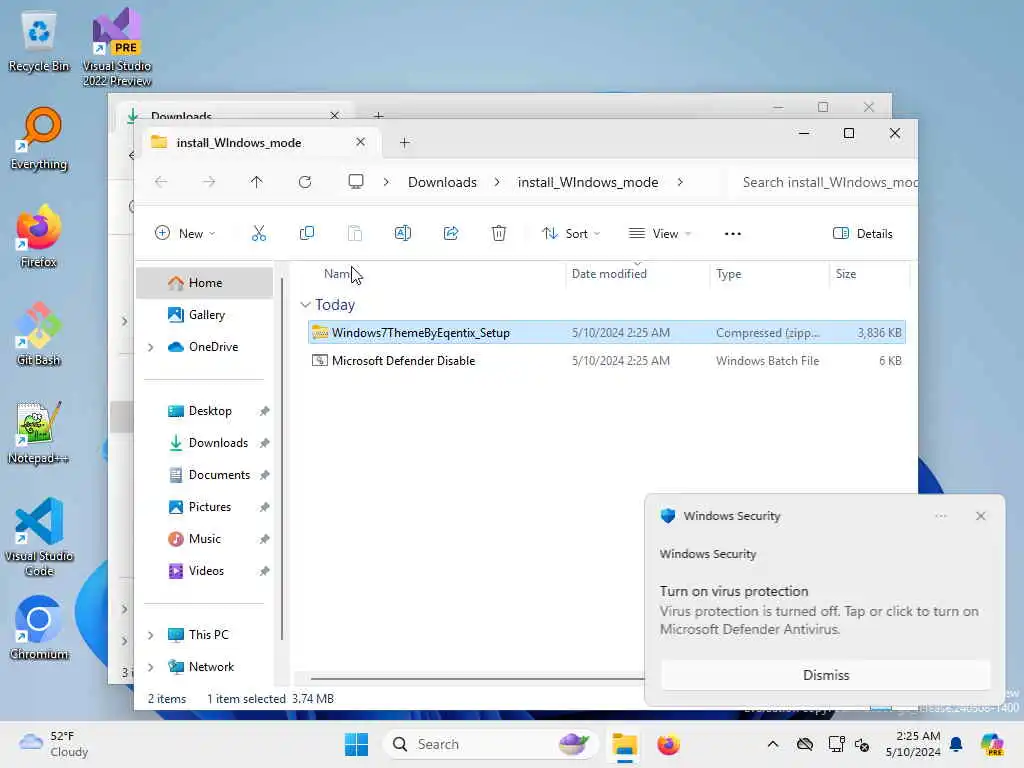Open Videos in navigation pane

point(204,571)
